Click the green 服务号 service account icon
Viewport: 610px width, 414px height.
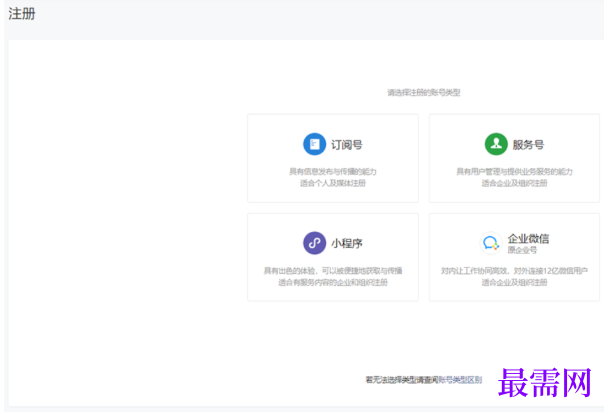[x=496, y=144]
